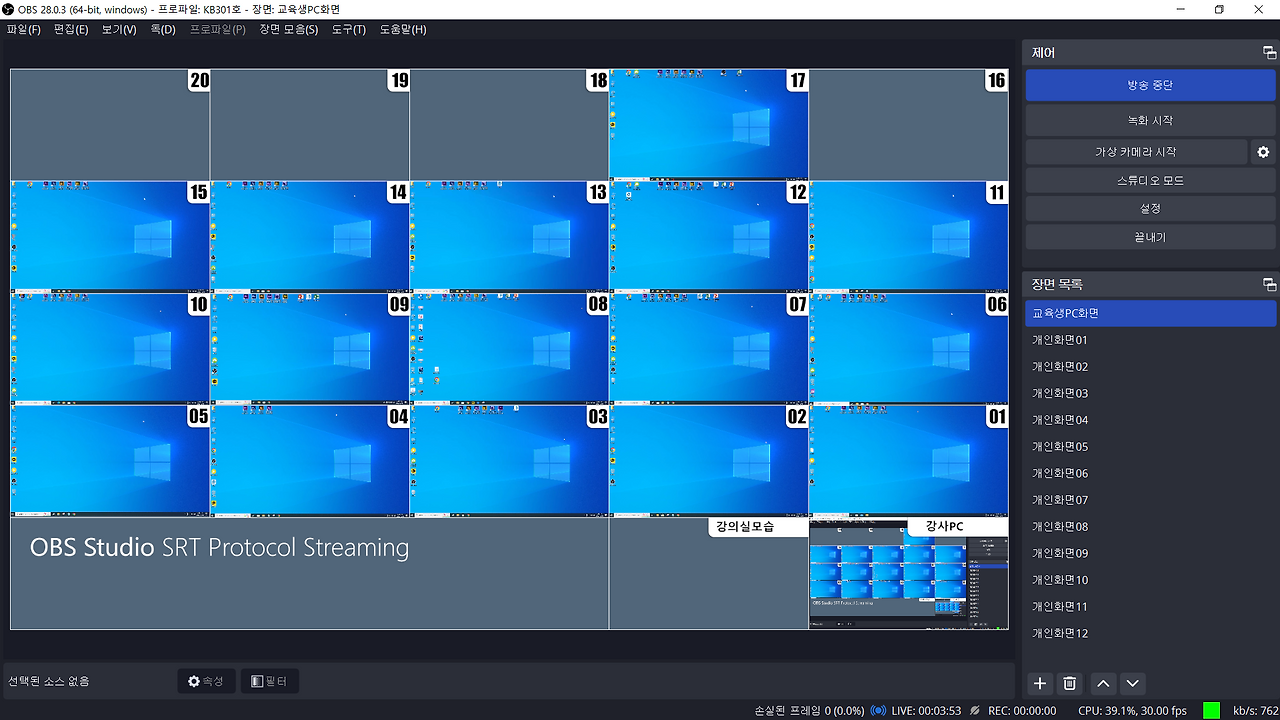Pop out the 장면 목록 scene dock
The height and width of the screenshot is (720, 1280).
1271,283
